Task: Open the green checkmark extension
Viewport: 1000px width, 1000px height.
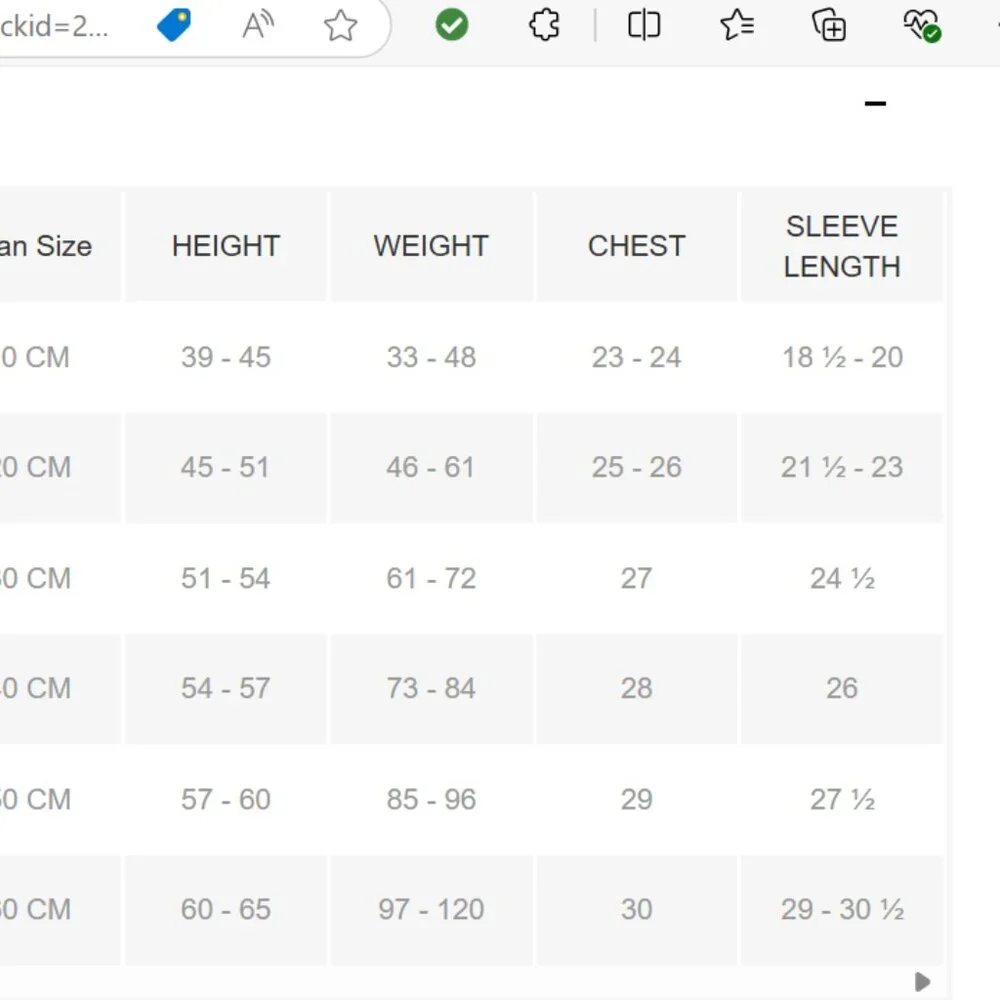Action: [x=452, y=25]
